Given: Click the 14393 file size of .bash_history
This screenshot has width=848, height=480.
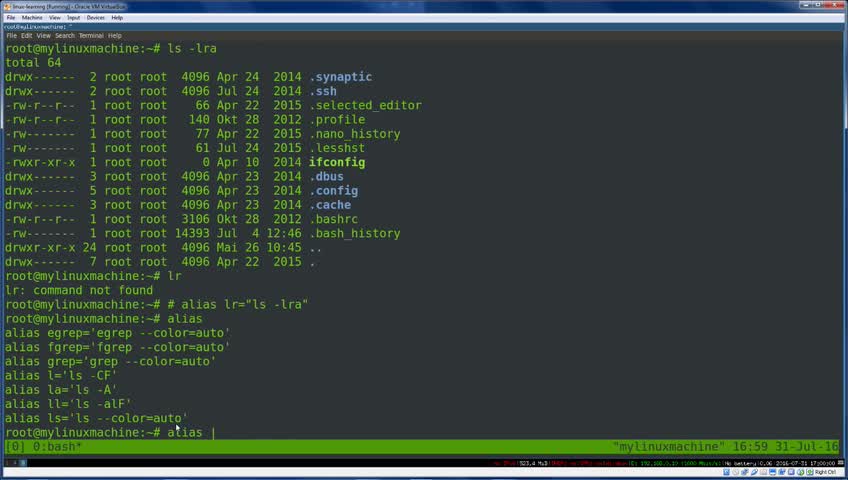Looking at the screenshot, I should (x=192, y=234).
